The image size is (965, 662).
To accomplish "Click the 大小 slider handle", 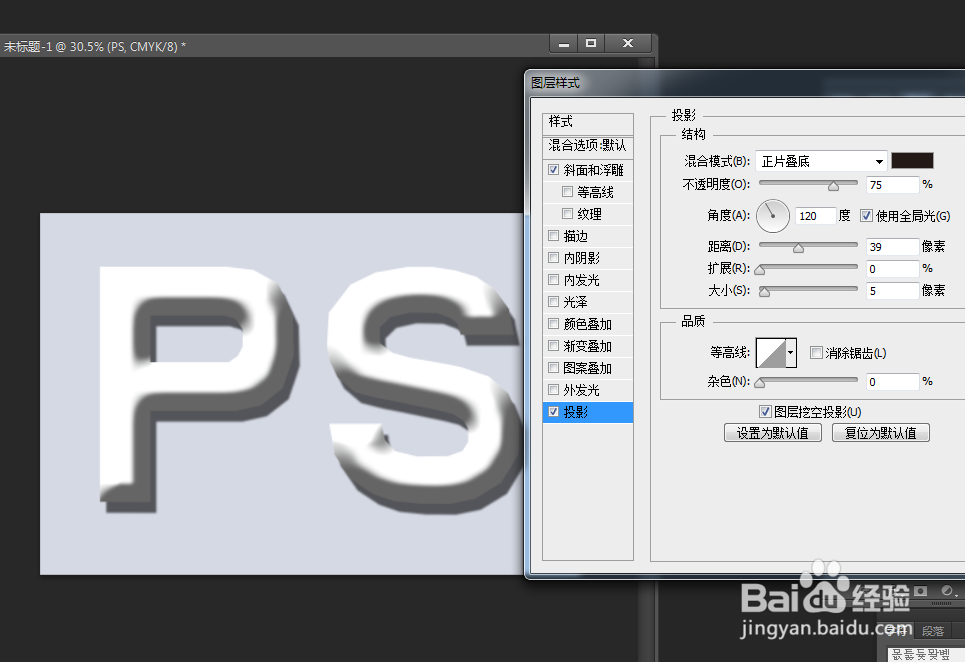I will [x=764, y=292].
